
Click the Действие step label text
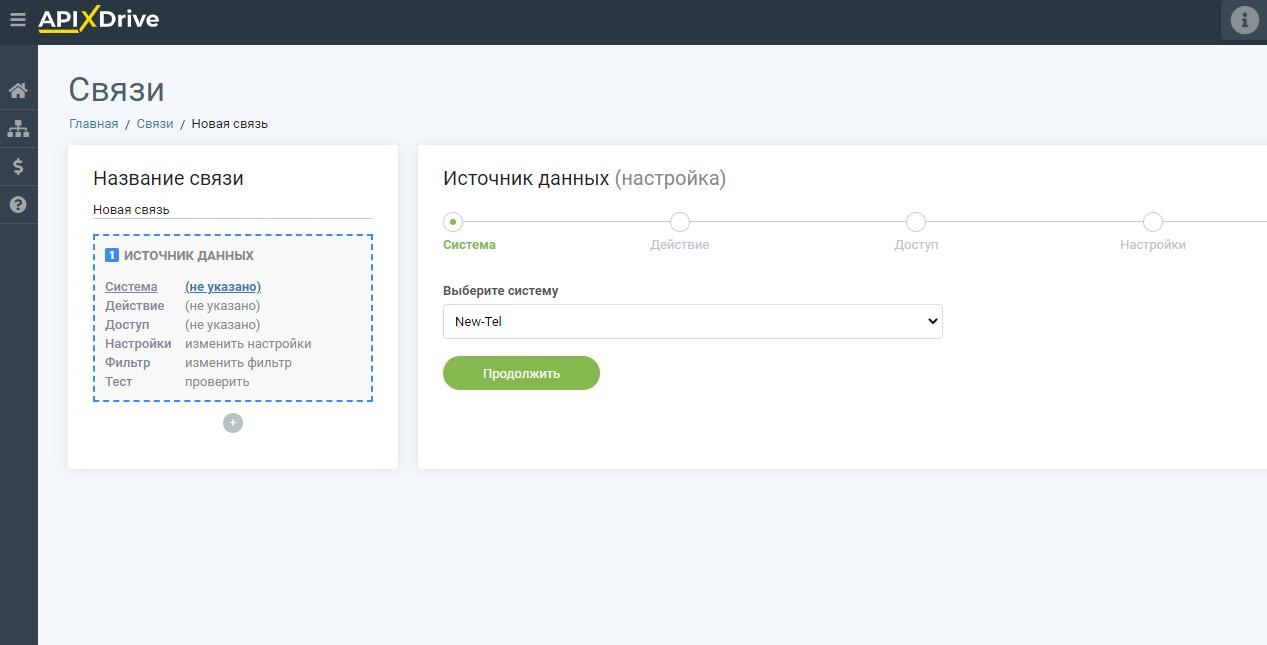680,245
